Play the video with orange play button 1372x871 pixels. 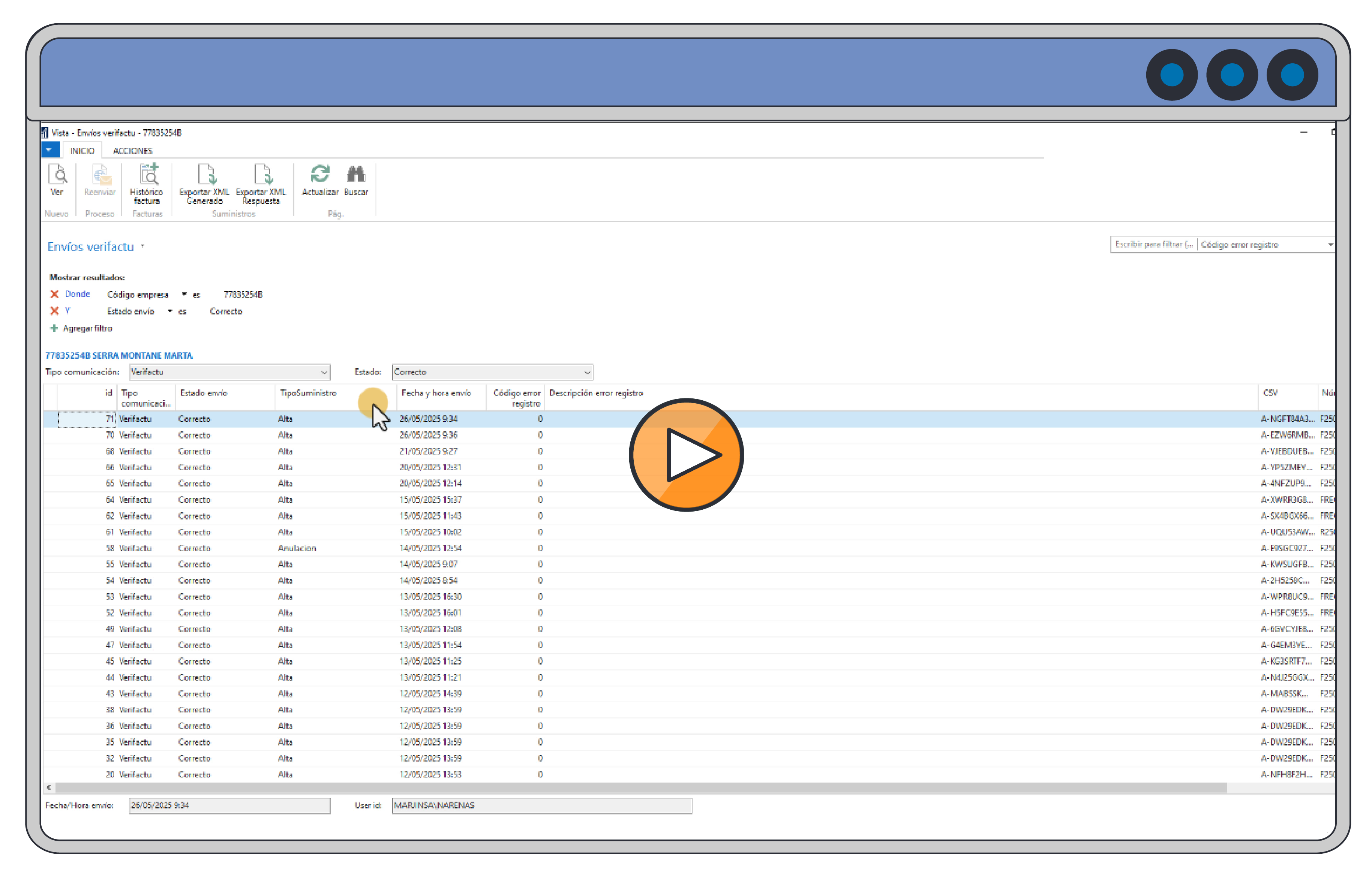click(x=686, y=455)
